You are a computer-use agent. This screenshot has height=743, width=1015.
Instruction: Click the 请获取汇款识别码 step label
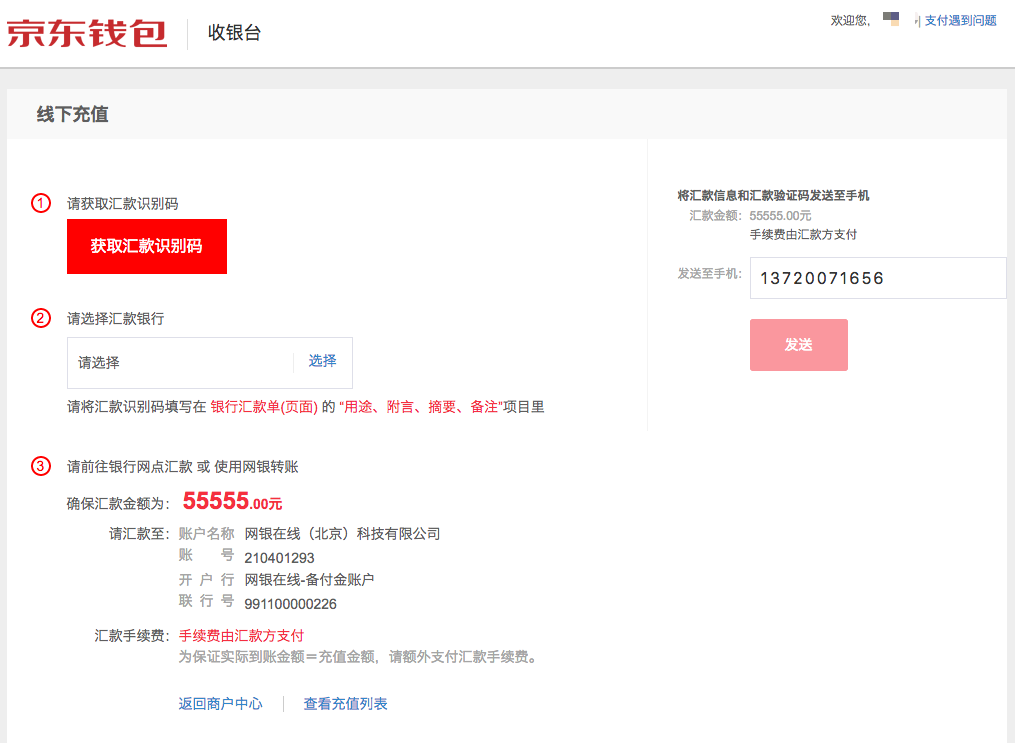pos(123,204)
